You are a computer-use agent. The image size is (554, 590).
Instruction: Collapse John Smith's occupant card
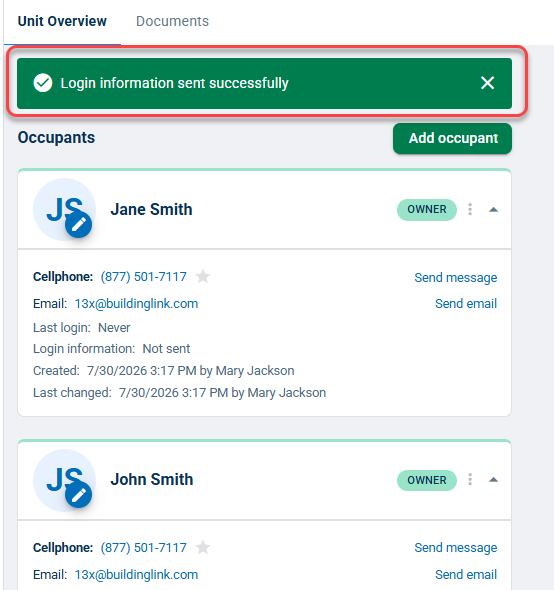click(493, 480)
